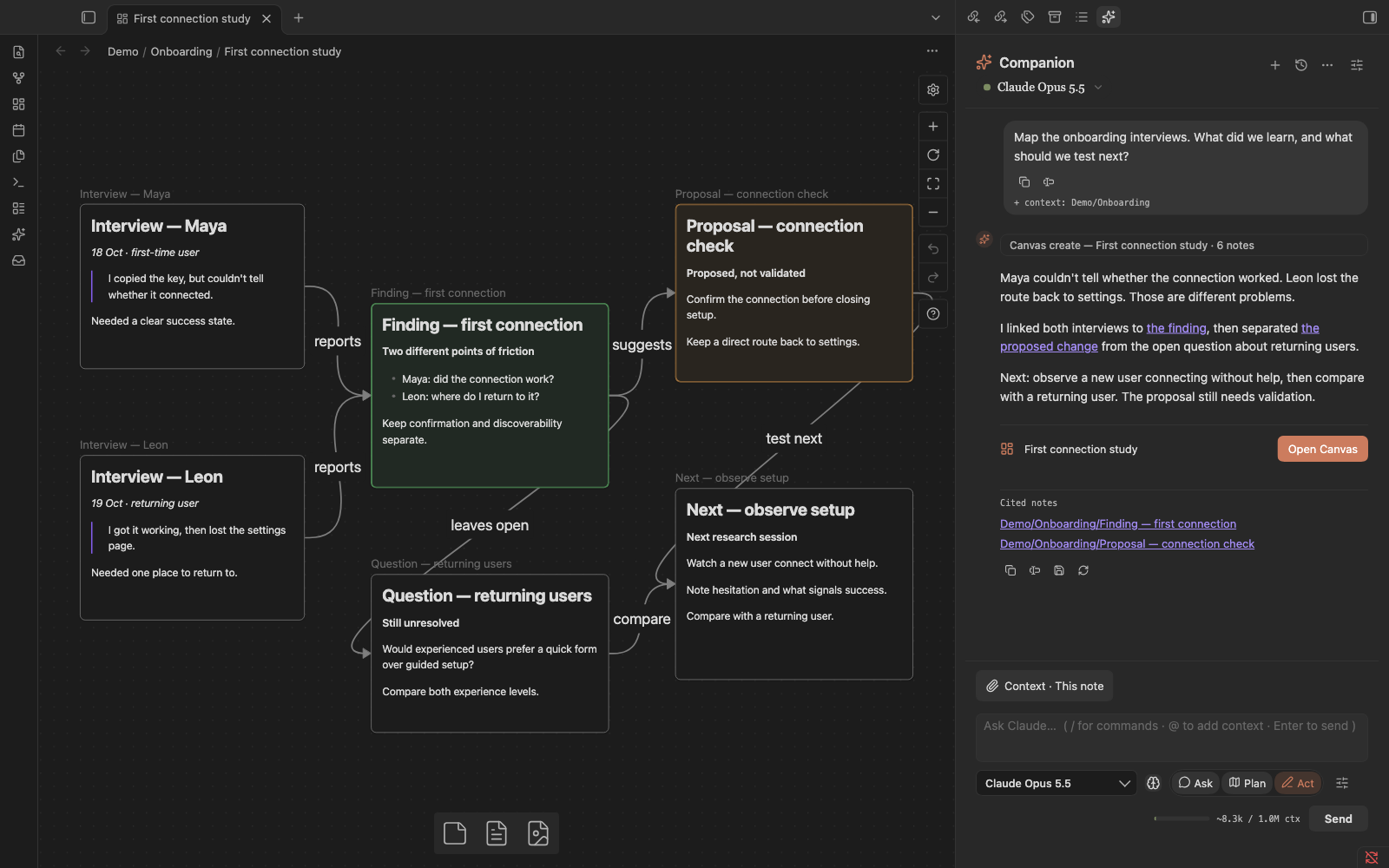Open the tab list dropdown chevron
The width and height of the screenshot is (1389, 868).
pyautogui.click(x=936, y=17)
